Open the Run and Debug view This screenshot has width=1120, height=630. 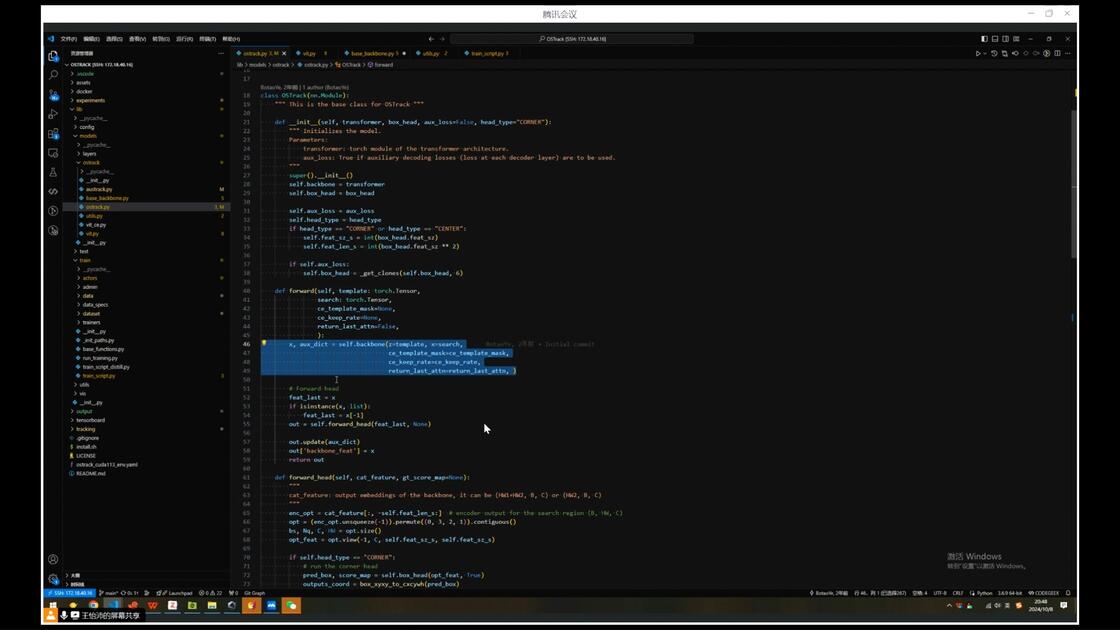pos(53,114)
